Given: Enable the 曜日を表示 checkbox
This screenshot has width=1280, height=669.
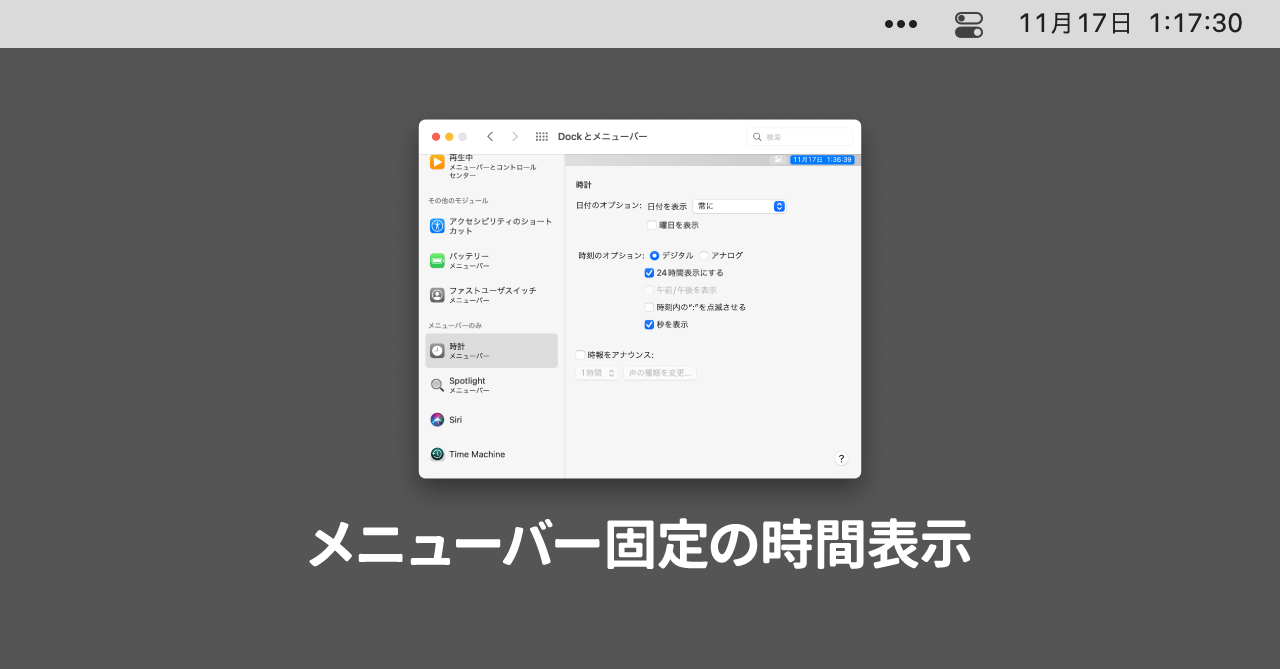Looking at the screenshot, I should 652,225.
